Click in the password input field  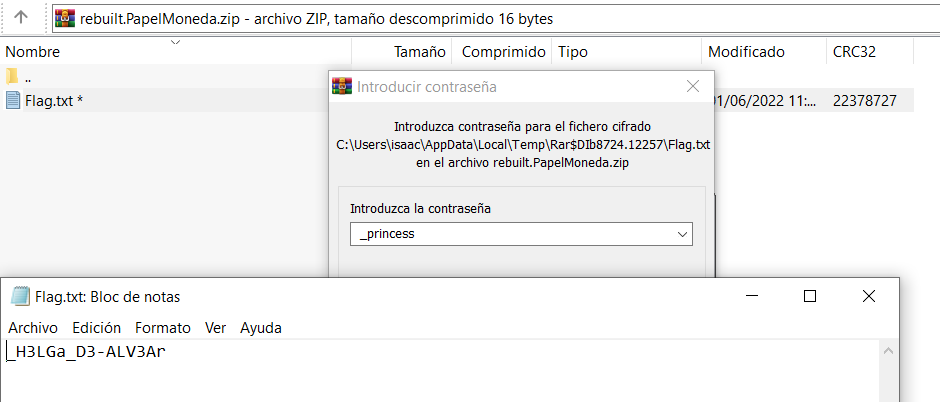pyautogui.click(x=510, y=234)
